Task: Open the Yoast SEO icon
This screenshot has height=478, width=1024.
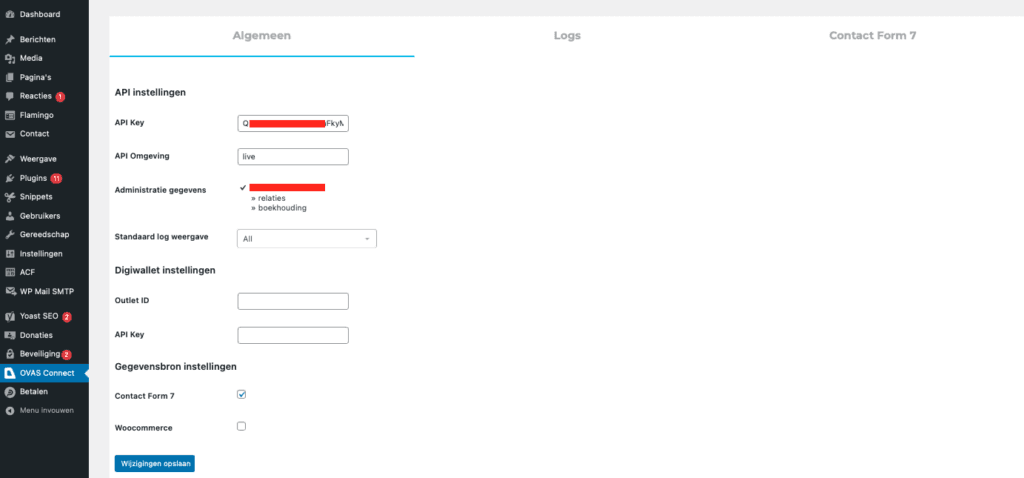Action: tap(10, 317)
